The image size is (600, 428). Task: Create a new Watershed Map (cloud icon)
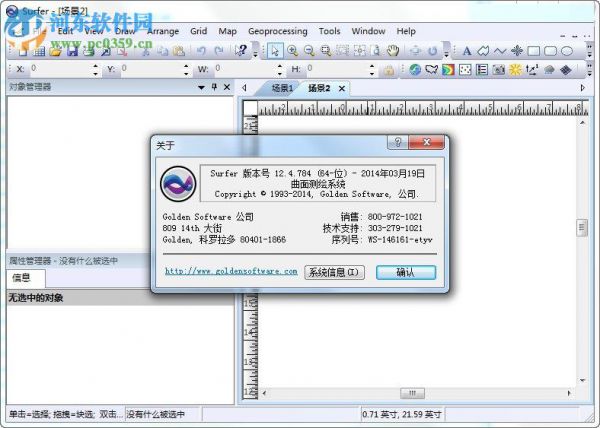pos(549,70)
